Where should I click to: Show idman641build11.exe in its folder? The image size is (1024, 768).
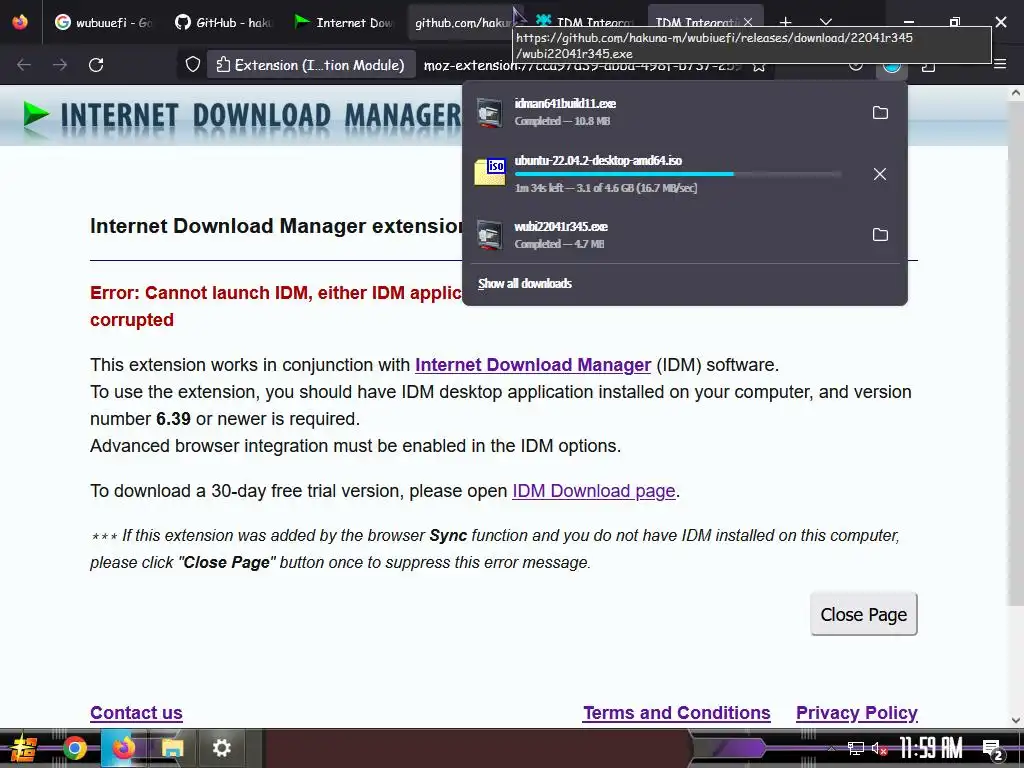[x=880, y=112]
